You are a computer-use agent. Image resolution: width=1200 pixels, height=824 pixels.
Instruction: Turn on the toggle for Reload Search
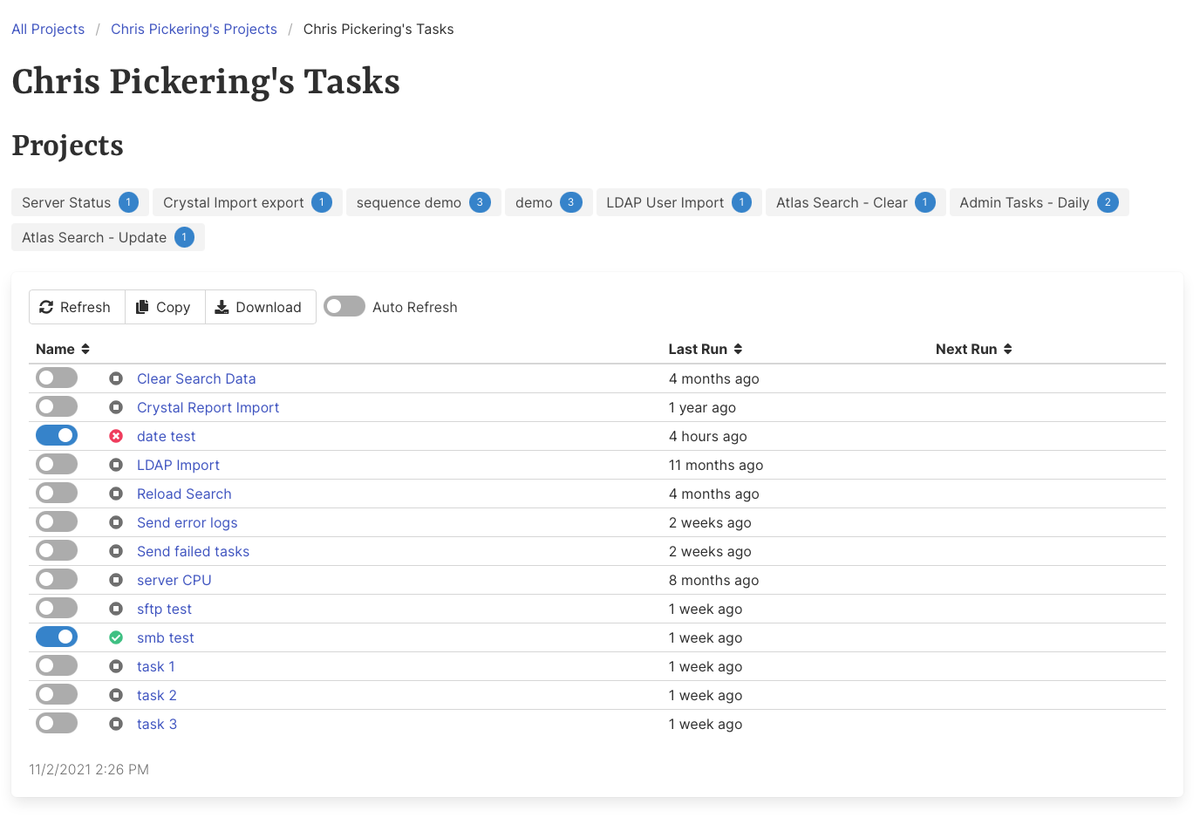(x=56, y=492)
